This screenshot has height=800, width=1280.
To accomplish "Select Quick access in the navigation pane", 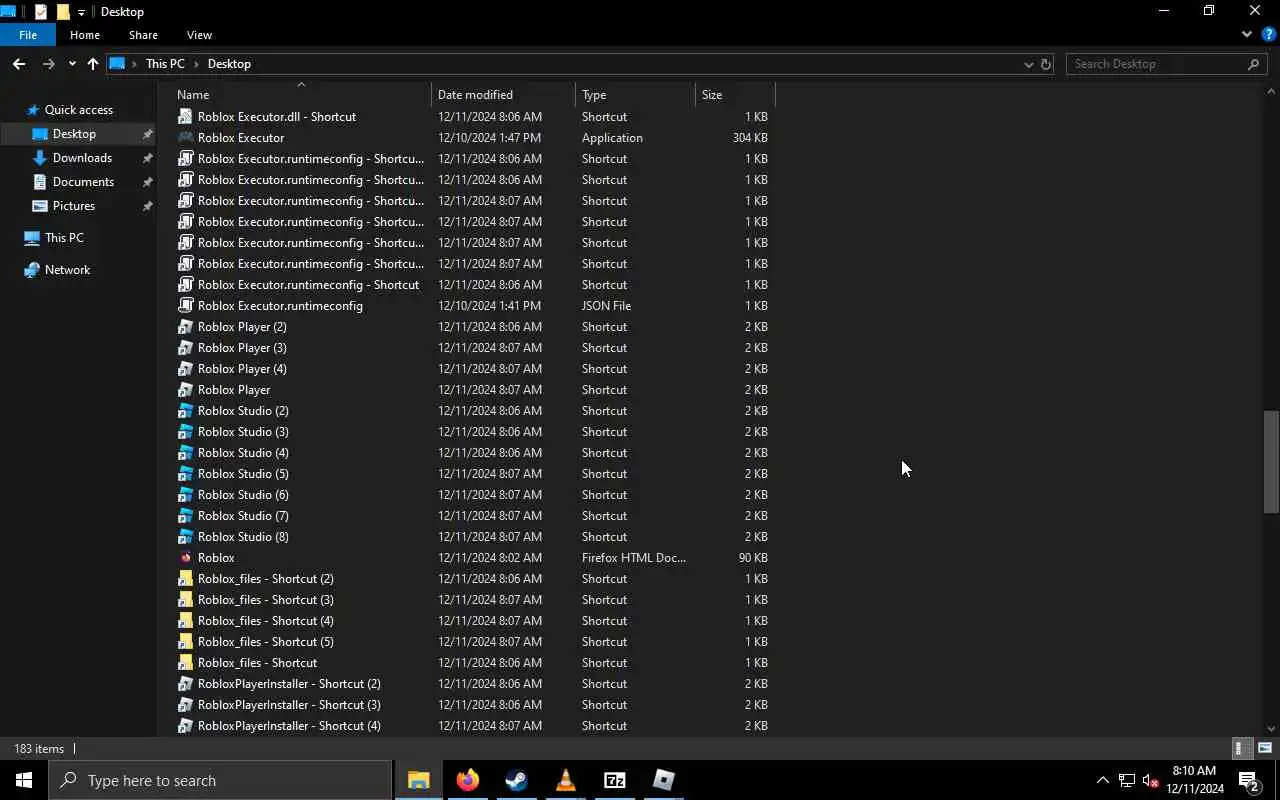I will pyautogui.click(x=79, y=110).
